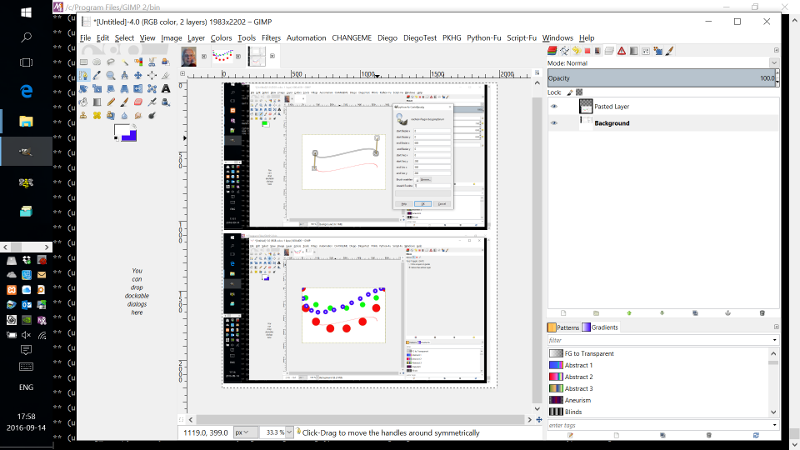Open the px units dropdown in status bar
Viewport: 800px width, 450px height.
[x=244, y=432]
